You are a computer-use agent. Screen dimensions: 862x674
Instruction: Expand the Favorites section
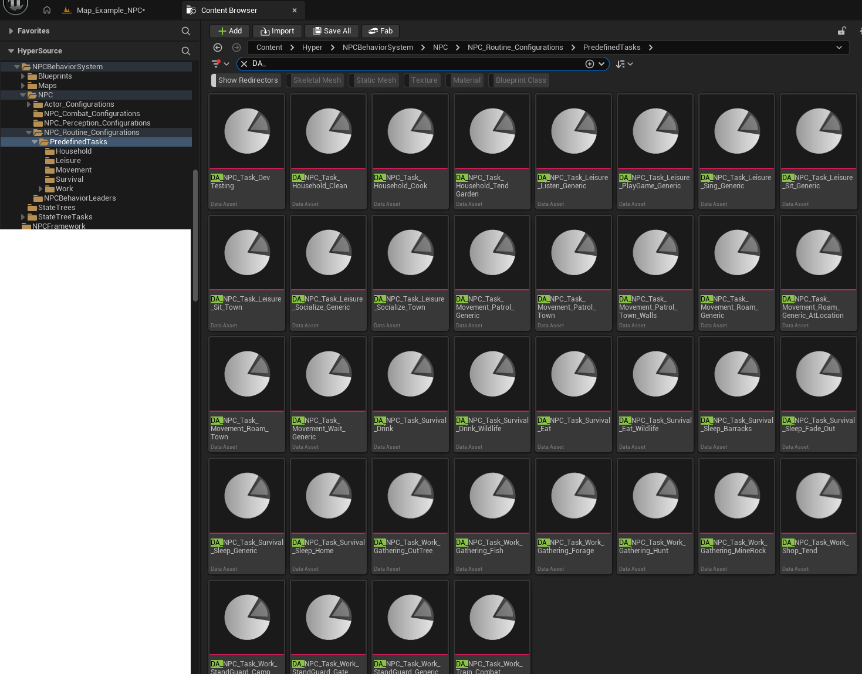pos(10,31)
